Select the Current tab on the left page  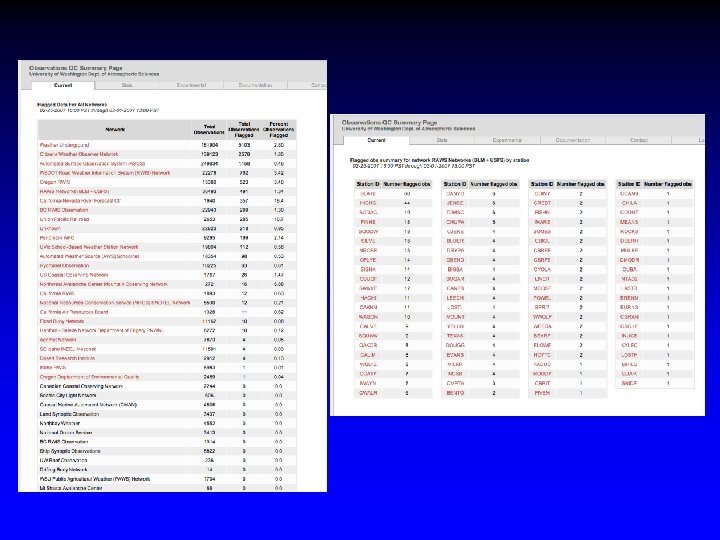tap(63, 85)
